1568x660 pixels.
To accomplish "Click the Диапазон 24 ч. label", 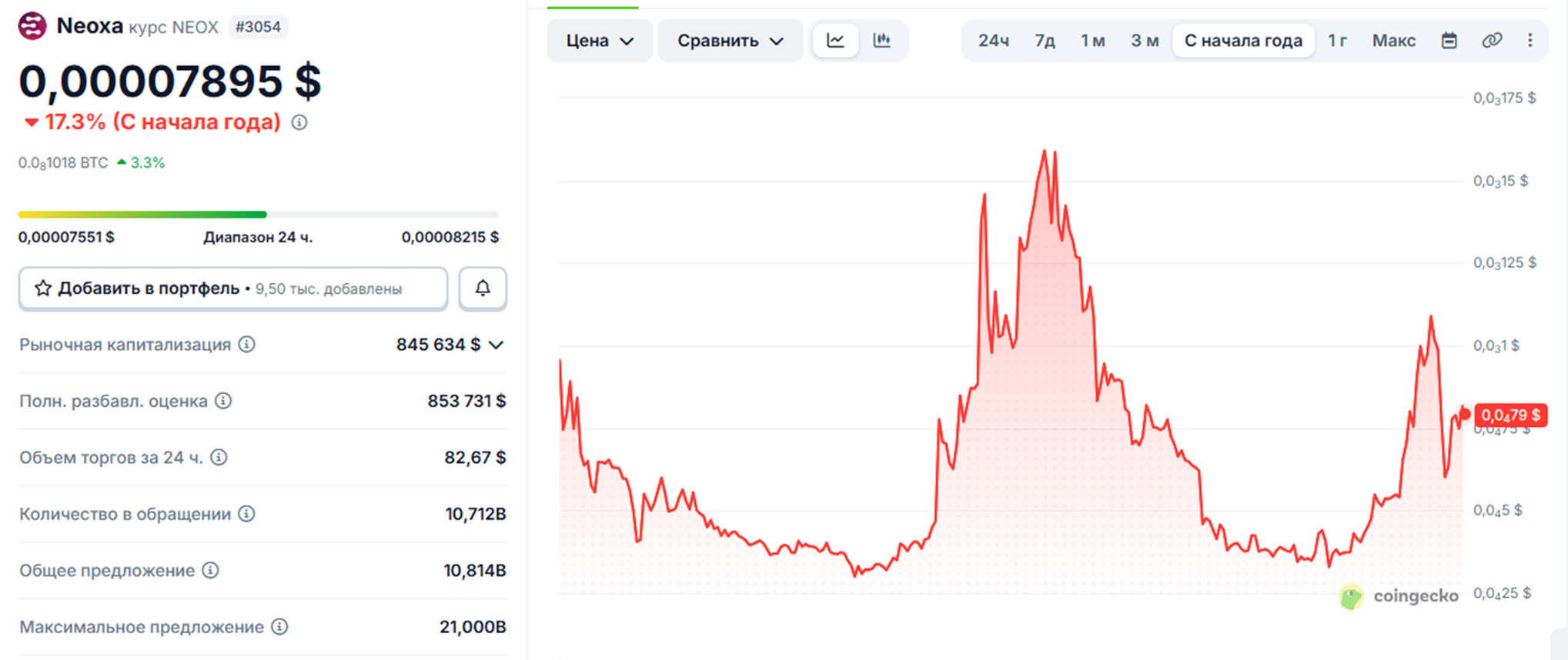I will 258,237.
